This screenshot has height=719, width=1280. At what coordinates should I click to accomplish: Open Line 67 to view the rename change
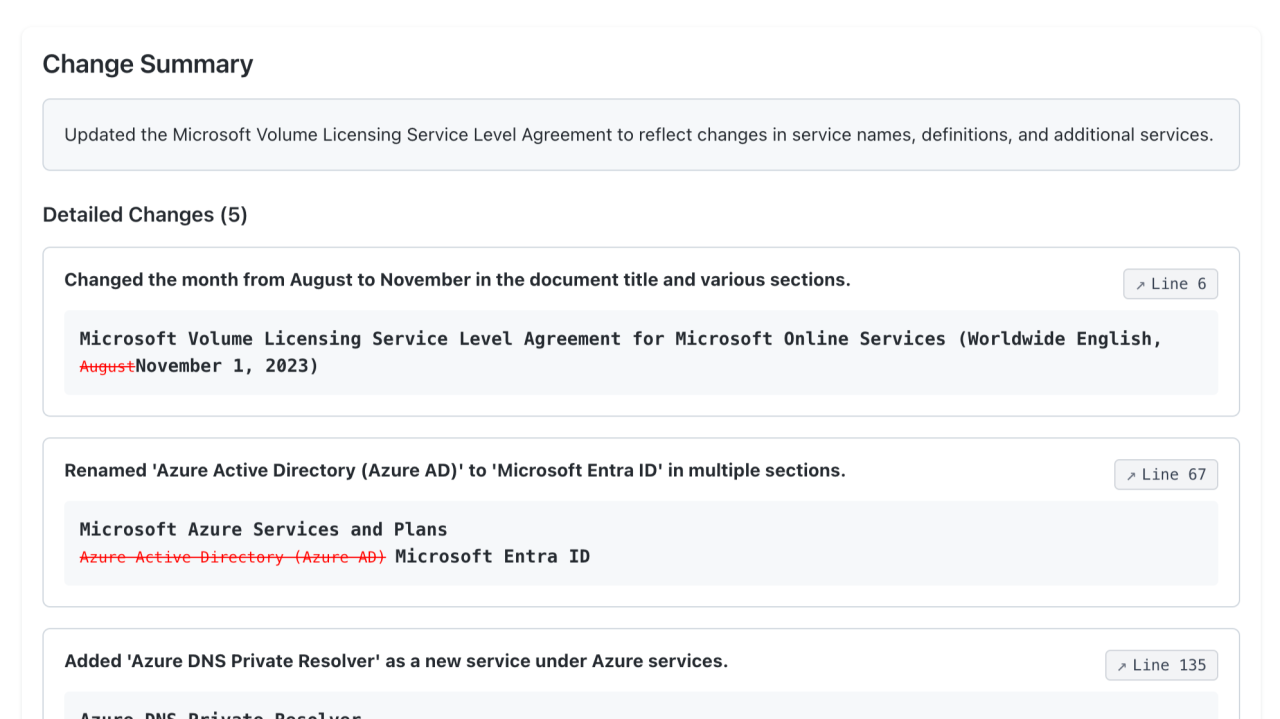point(1166,474)
